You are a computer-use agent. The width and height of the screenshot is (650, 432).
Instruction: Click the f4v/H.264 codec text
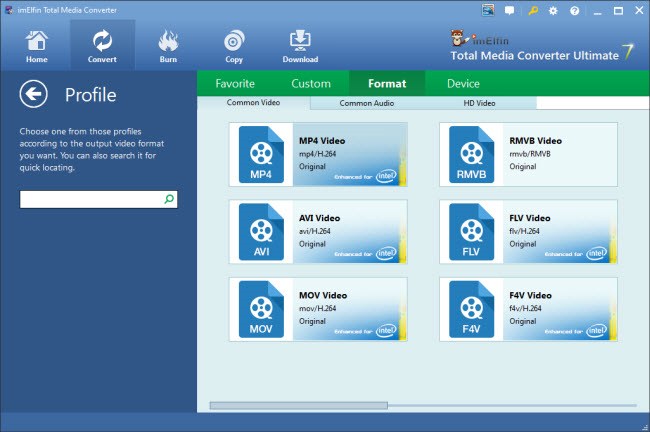tap(525, 308)
